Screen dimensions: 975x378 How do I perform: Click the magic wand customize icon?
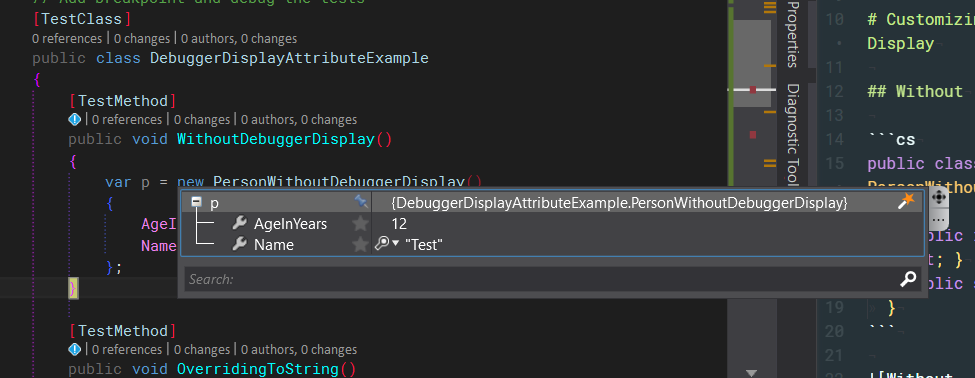(x=907, y=201)
